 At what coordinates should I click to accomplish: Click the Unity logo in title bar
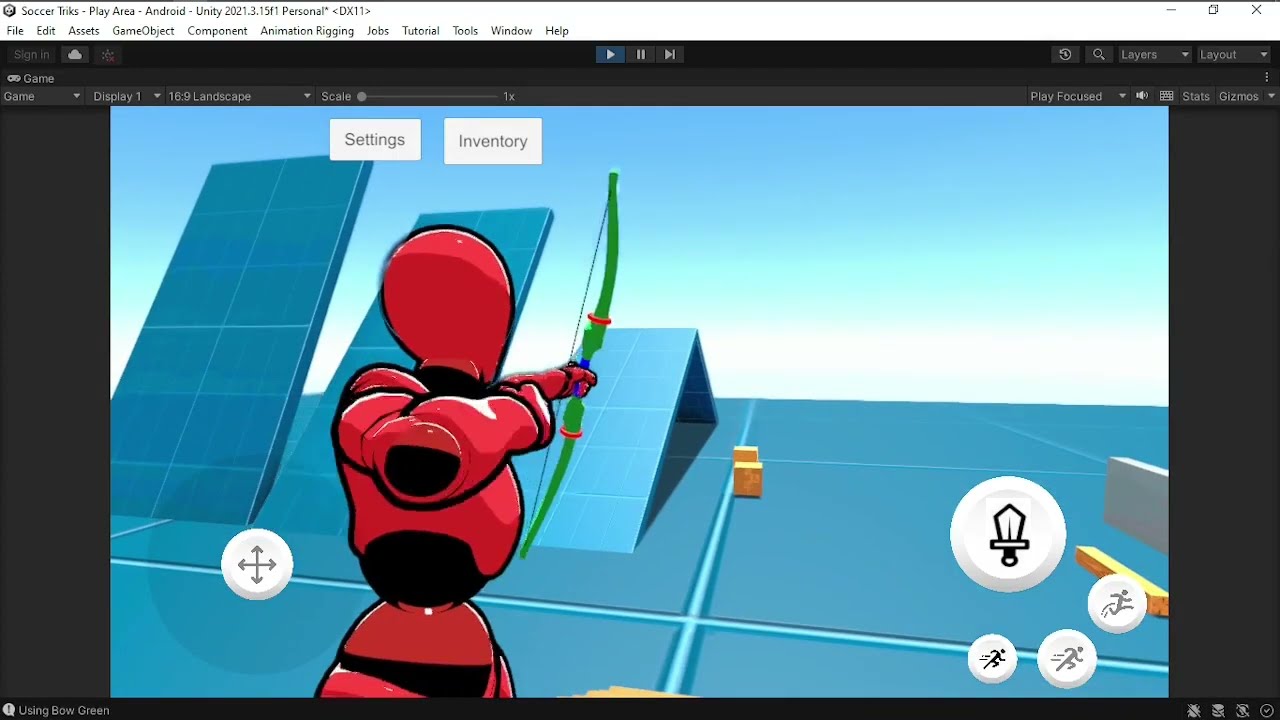9,10
